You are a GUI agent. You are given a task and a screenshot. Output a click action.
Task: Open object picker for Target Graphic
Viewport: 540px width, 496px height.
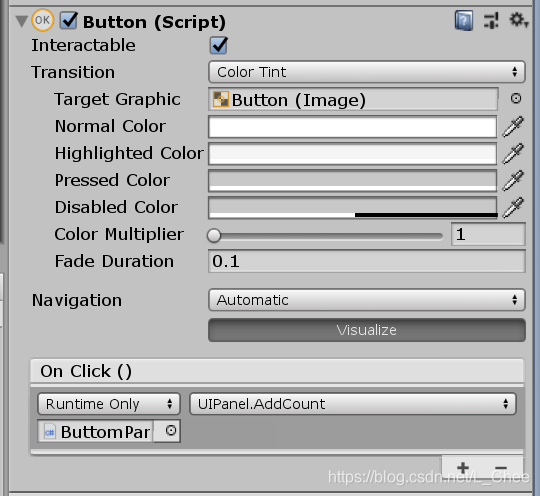click(516, 99)
